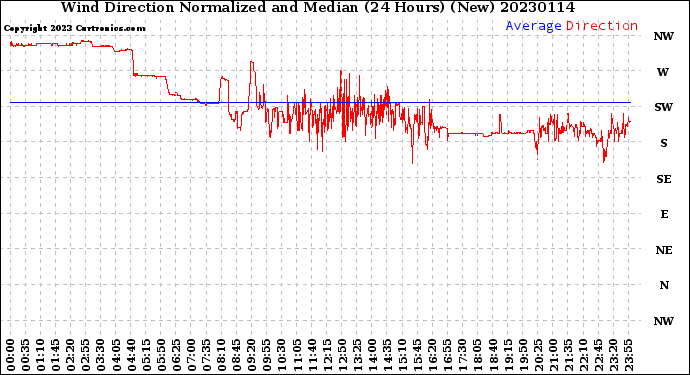The height and width of the screenshot is (375, 690).
Task: Click the "02:55" time axis label
Action: [86, 355]
